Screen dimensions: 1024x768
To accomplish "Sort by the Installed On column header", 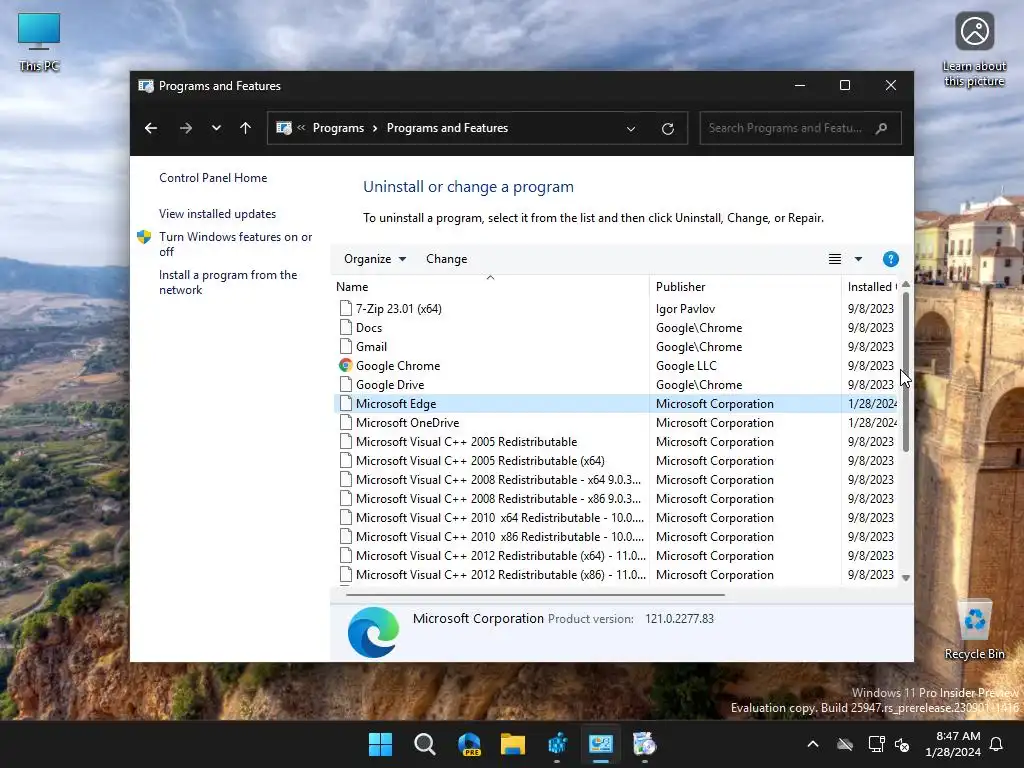I will [x=871, y=287].
